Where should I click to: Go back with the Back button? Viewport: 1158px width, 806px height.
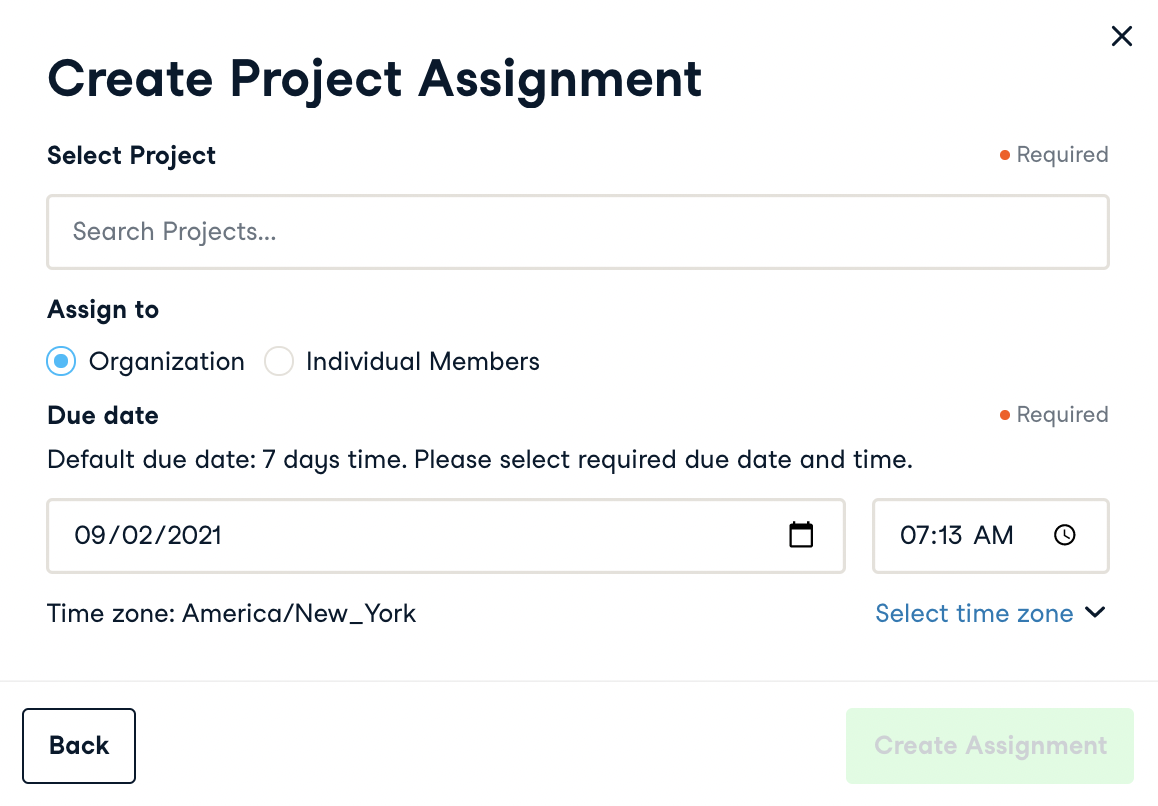[79, 746]
